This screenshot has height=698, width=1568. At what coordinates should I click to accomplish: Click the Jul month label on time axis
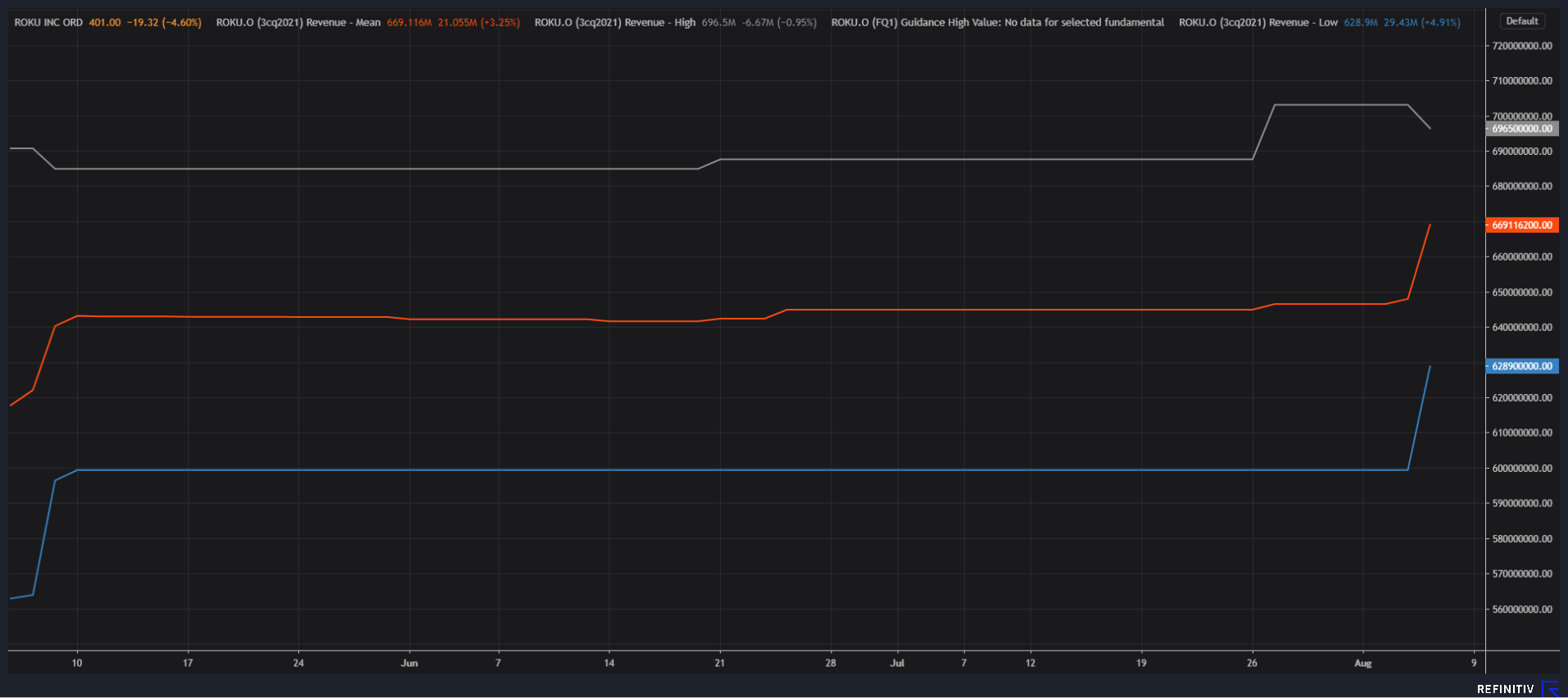tap(897, 664)
